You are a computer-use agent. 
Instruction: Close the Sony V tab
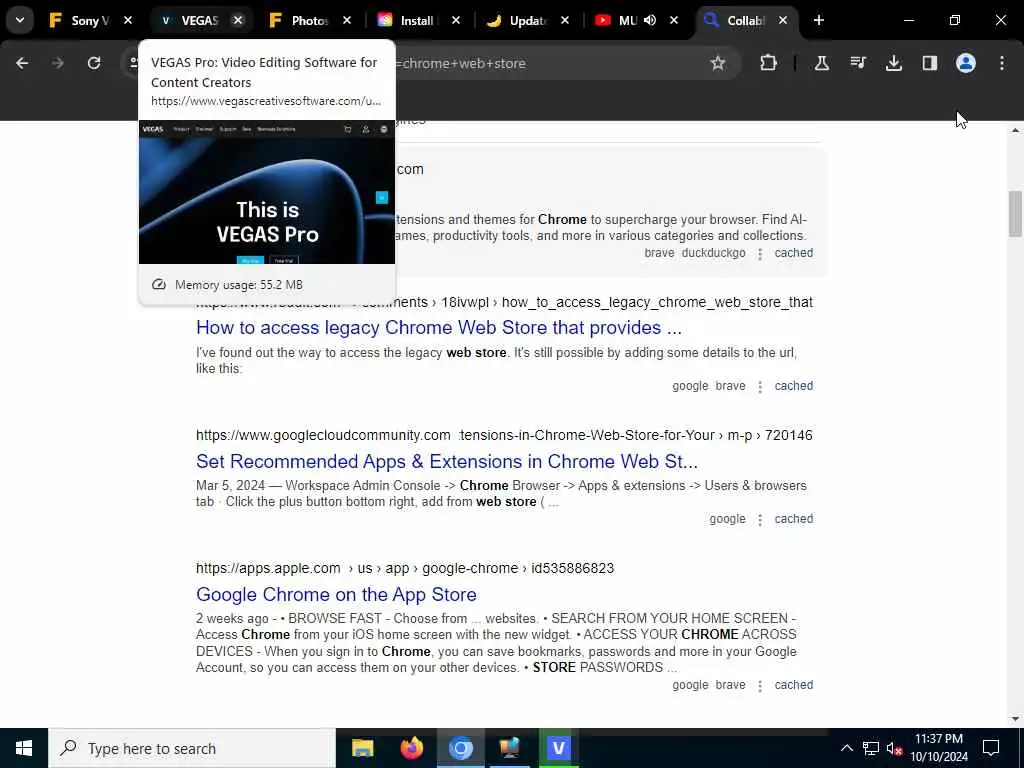click(x=128, y=20)
